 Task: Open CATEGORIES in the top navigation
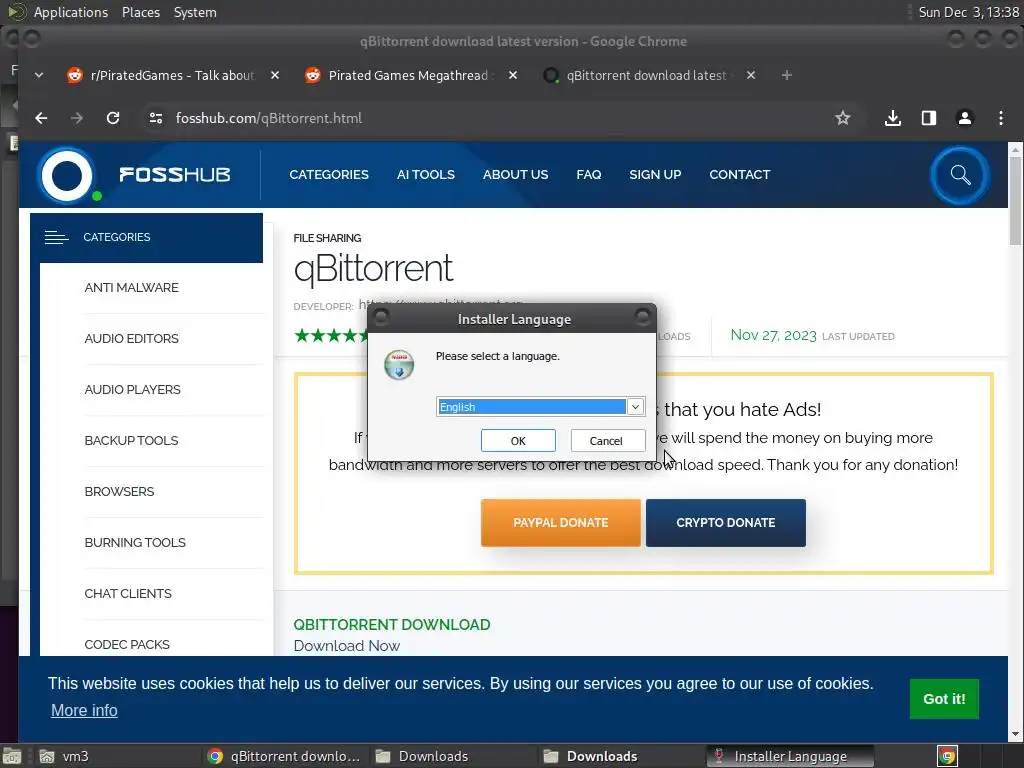[x=329, y=174]
